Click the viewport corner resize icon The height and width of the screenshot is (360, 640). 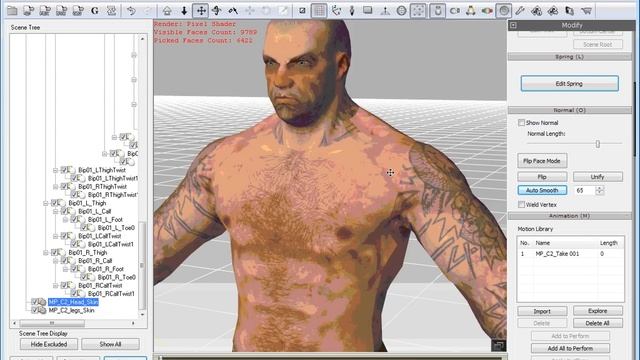click(498, 345)
